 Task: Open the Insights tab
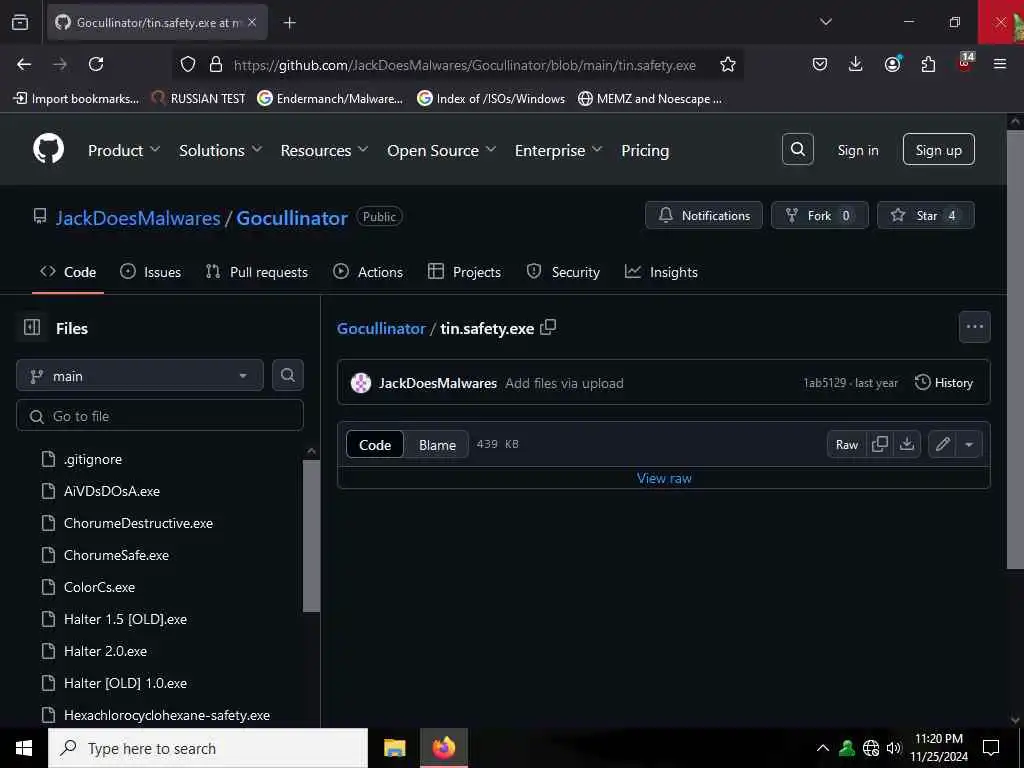point(661,272)
